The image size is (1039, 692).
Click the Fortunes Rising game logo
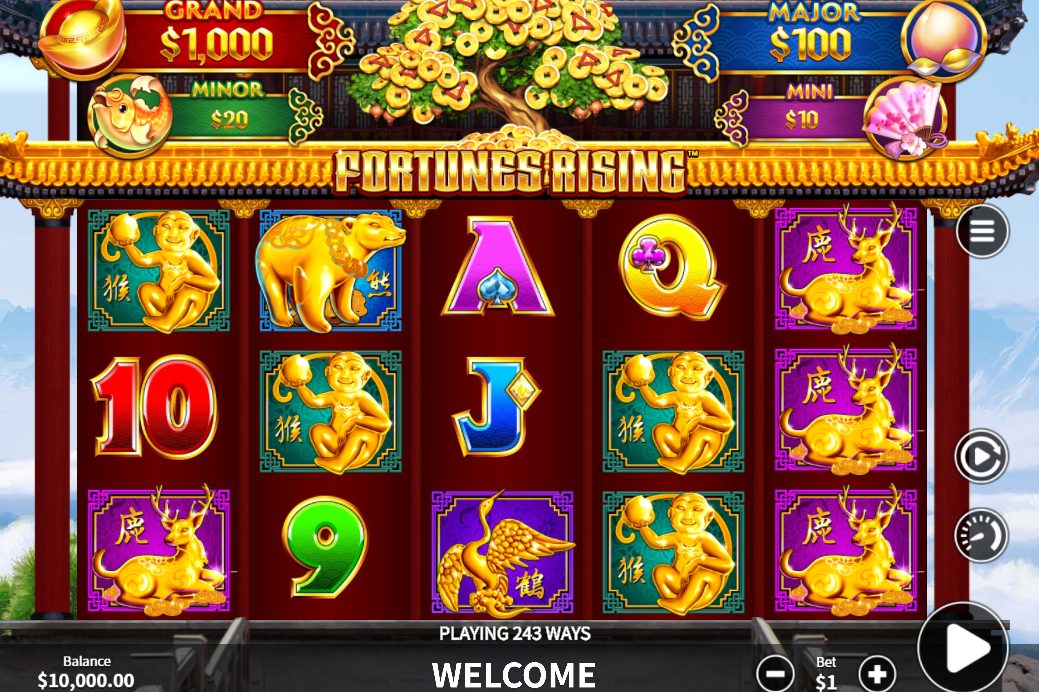click(x=510, y=172)
